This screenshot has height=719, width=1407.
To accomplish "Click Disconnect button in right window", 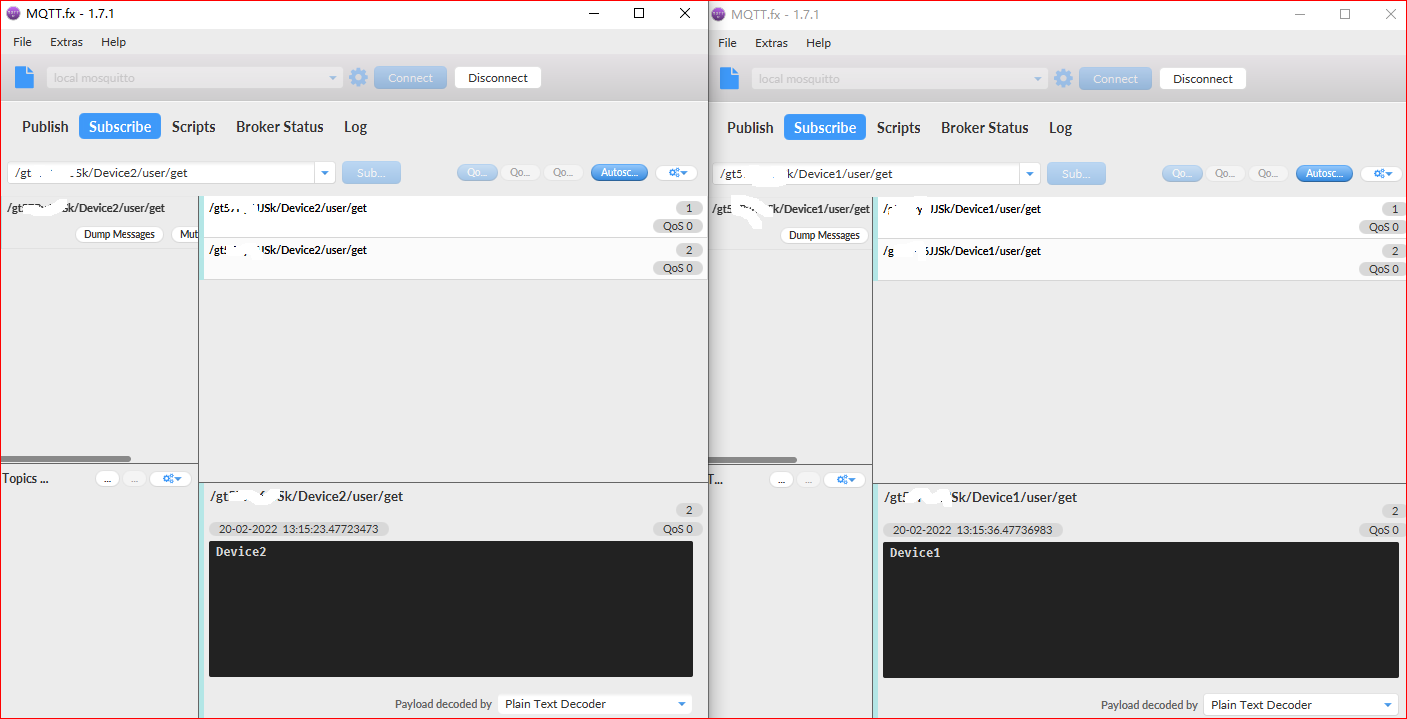I will (1203, 79).
